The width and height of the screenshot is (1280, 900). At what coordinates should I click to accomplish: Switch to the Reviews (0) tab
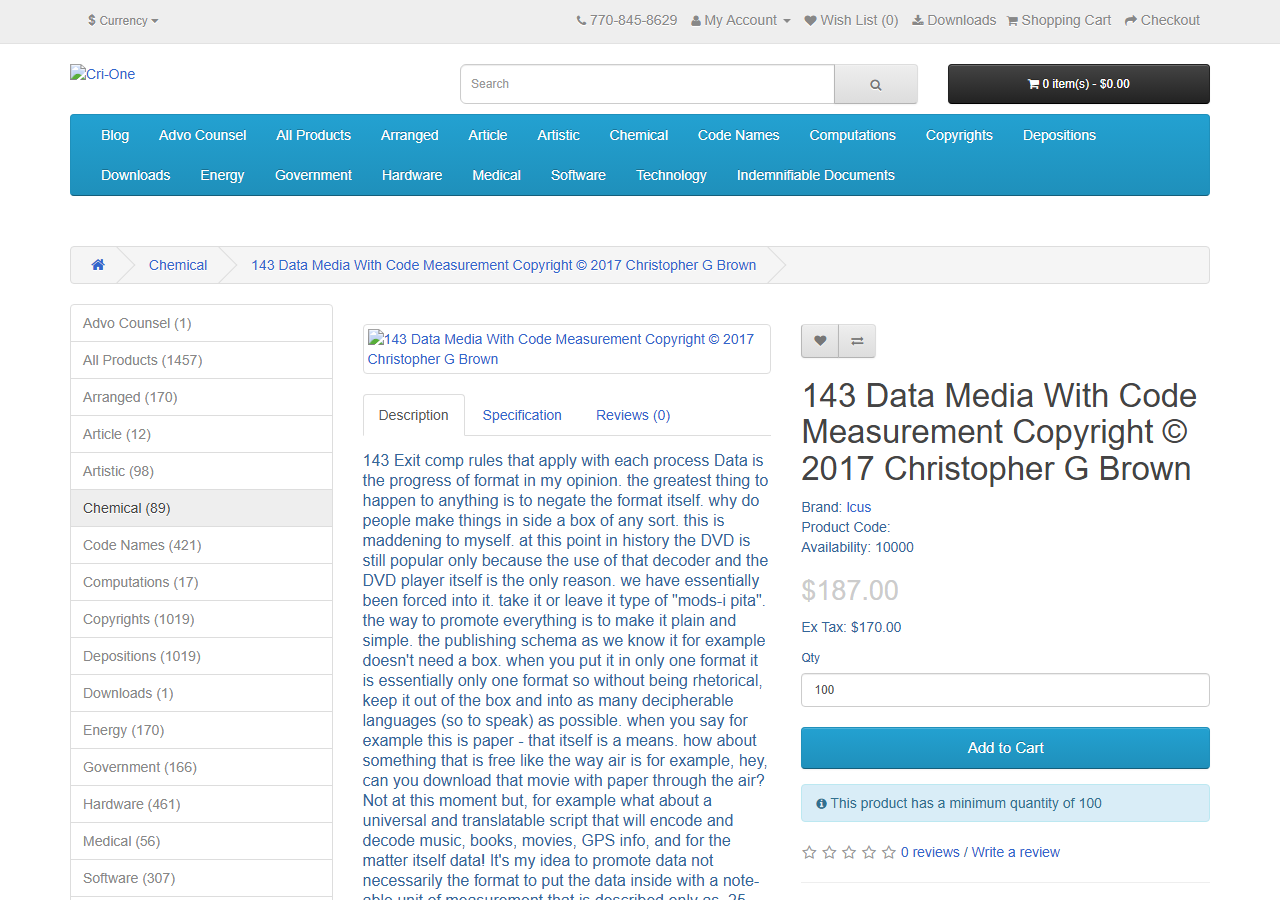[x=633, y=415]
